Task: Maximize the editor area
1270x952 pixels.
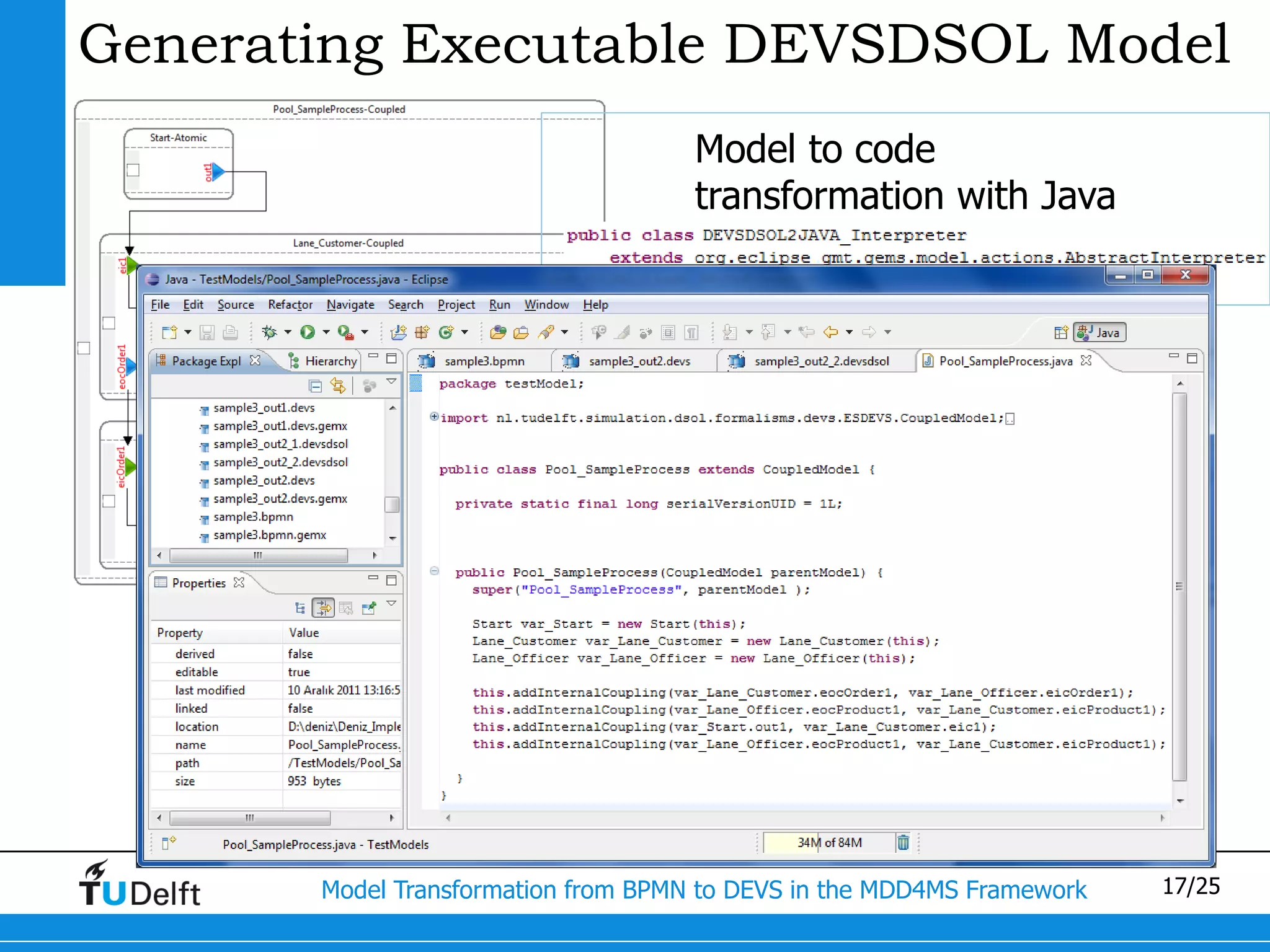Action: (x=1192, y=358)
